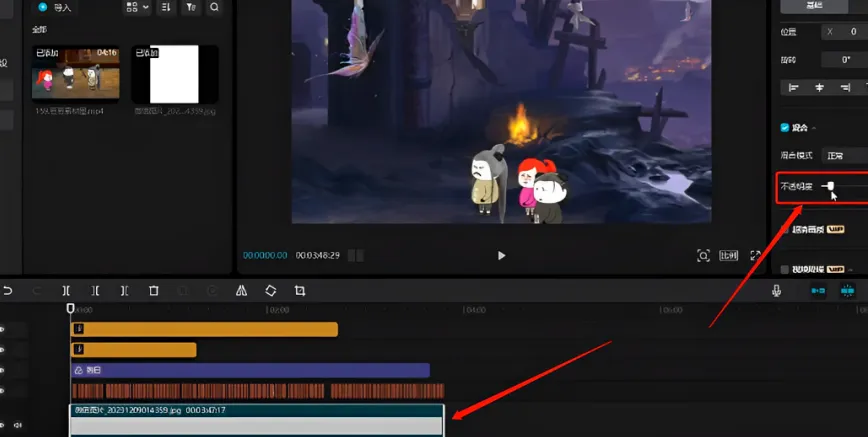Screen dimensions: 868x437
Task: Click the align horizontal center icon
Action: 820,88
